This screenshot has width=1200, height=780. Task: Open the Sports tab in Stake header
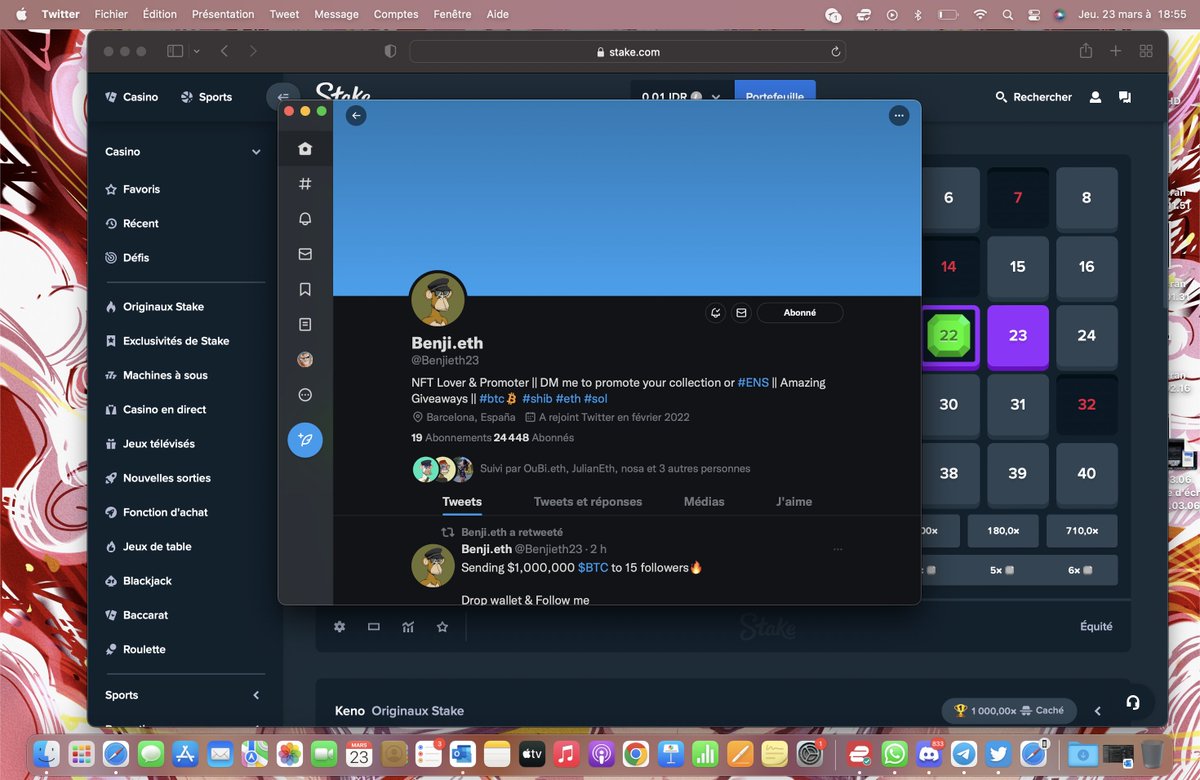click(206, 97)
